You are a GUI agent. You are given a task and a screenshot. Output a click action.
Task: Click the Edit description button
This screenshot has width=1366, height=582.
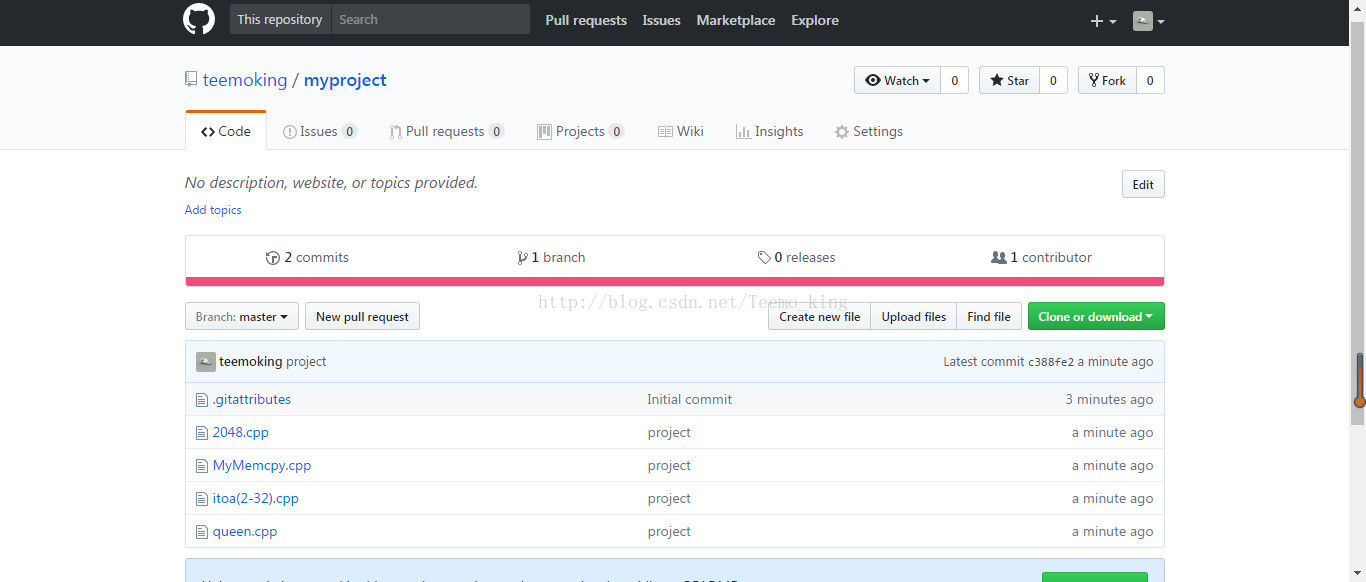[x=1143, y=184]
